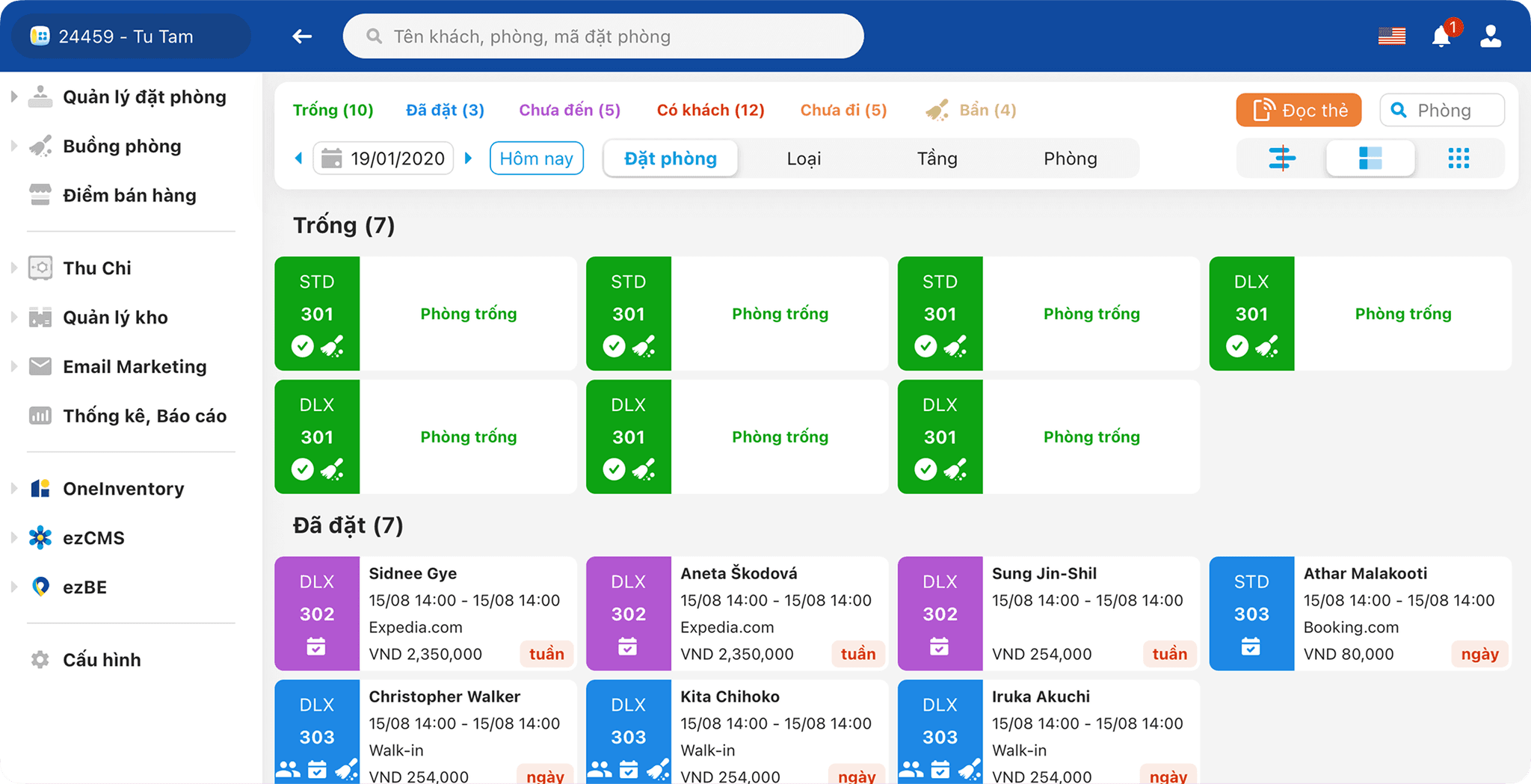Click the 19/01/2020 date field
Screen dimensions: 1531x784
point(383,158)
